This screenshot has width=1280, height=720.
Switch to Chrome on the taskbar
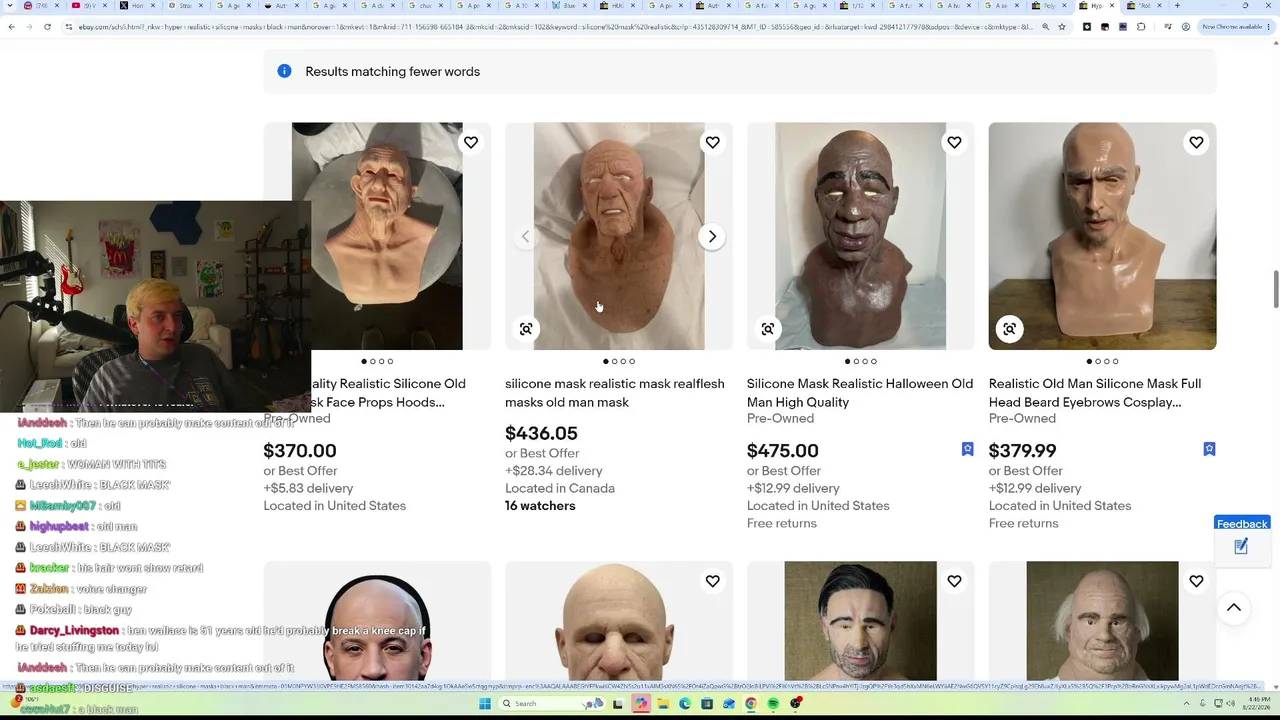[751, 704]
